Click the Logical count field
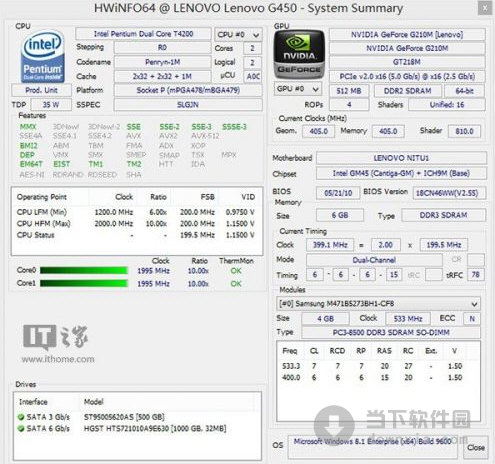 pos(252,62)
